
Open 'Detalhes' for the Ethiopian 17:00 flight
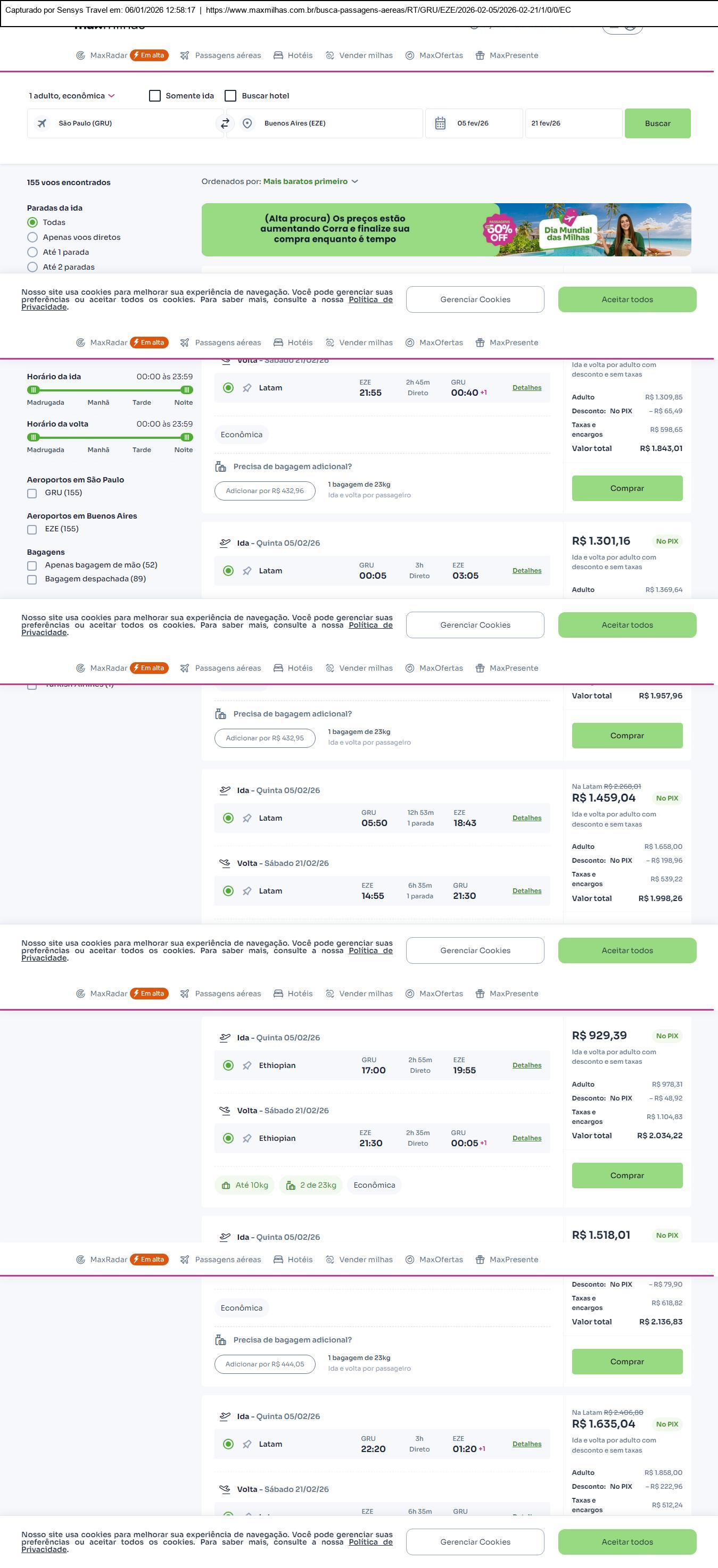(526, 1065)
